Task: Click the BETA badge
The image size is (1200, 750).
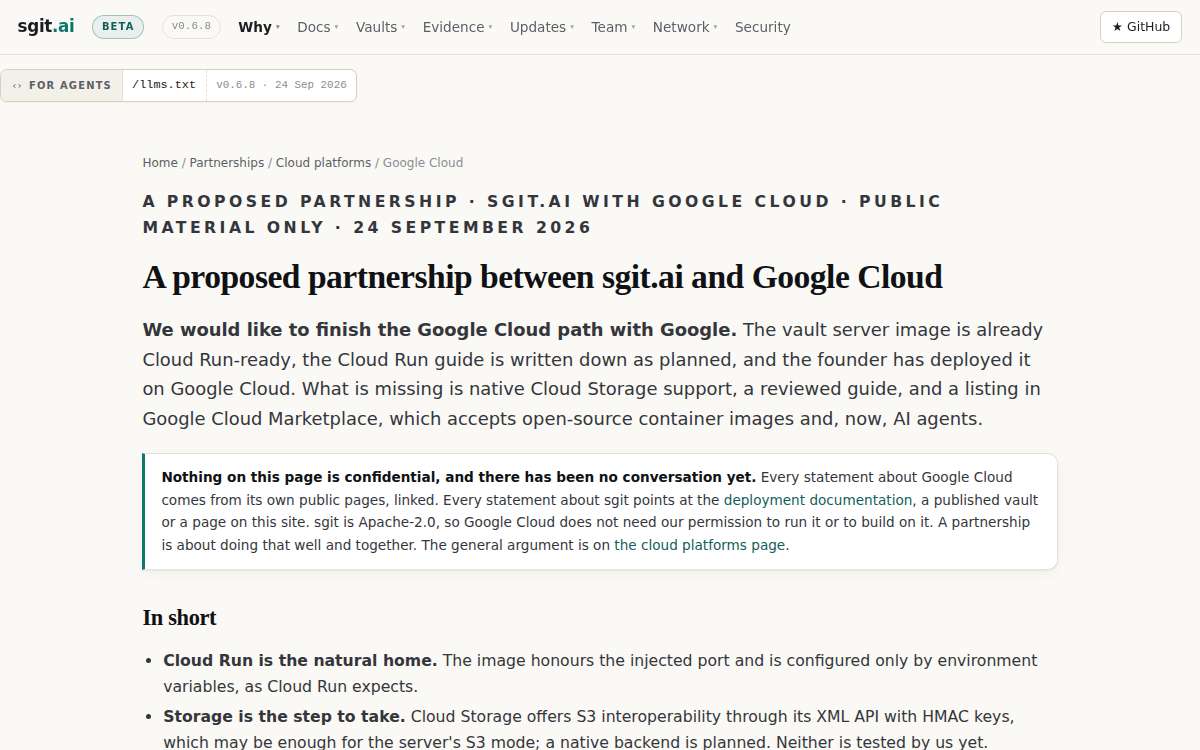Action: (118, 27)
